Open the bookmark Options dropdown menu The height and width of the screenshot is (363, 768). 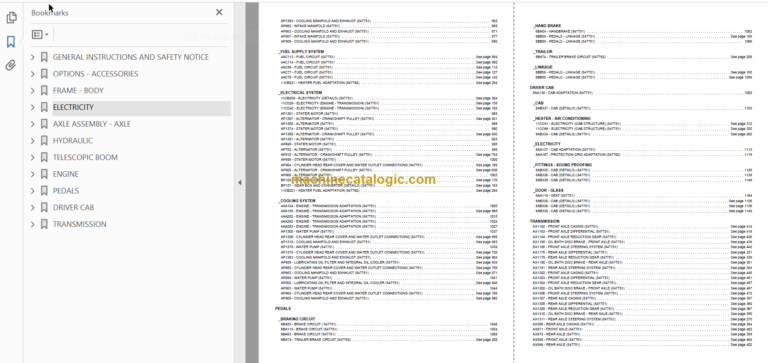[x=40, y=34]
